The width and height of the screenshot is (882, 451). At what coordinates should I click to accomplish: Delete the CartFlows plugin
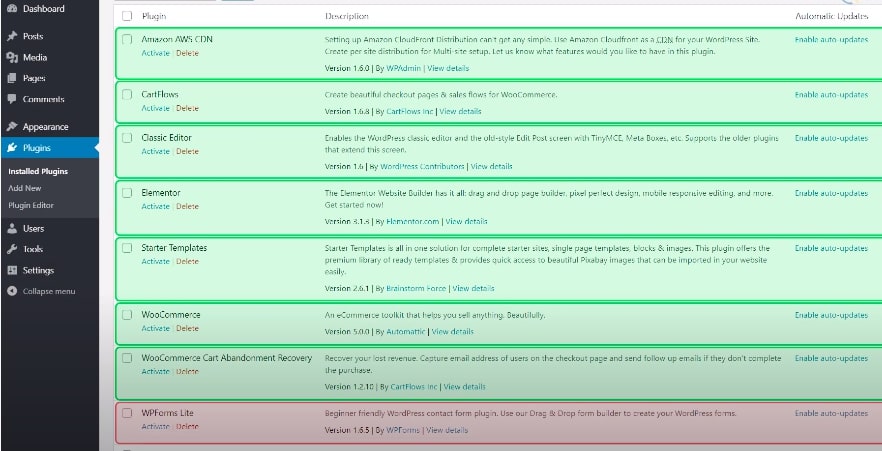pyautogui.click(x=187, y=109)
